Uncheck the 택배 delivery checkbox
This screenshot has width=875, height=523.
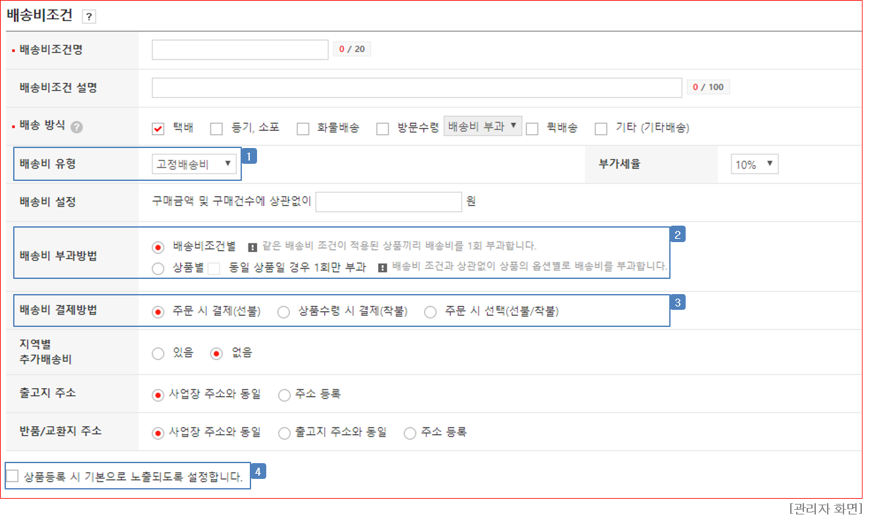pos(158,128)
